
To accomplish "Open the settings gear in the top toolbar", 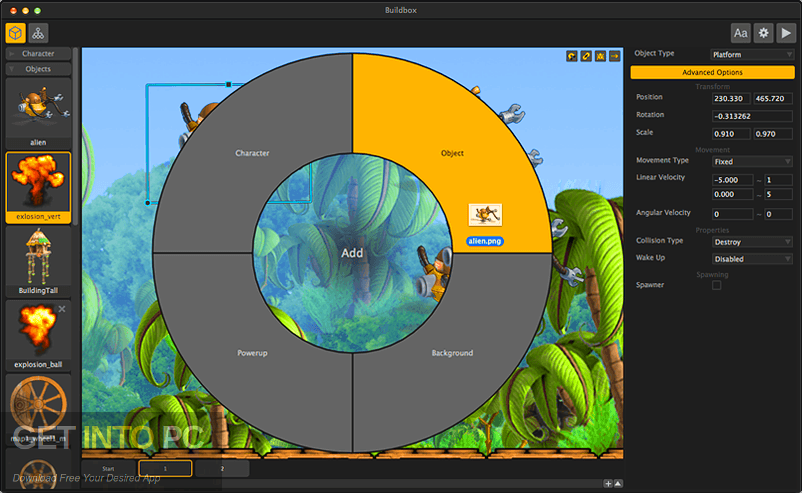I will click(x=763, y=33).
